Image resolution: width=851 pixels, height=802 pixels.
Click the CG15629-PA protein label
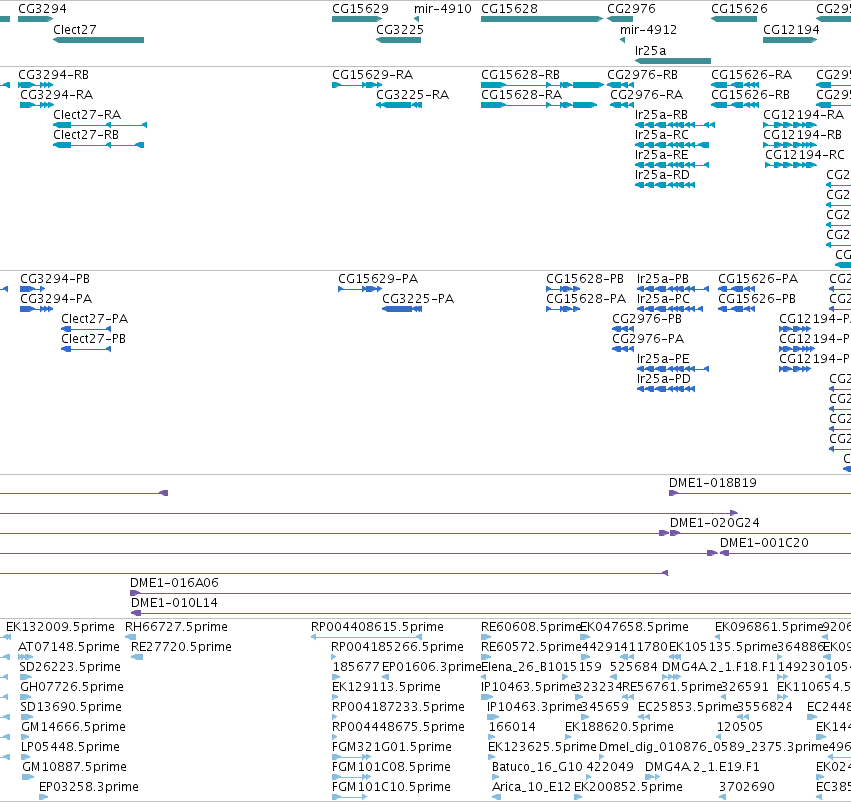[378, 279]
